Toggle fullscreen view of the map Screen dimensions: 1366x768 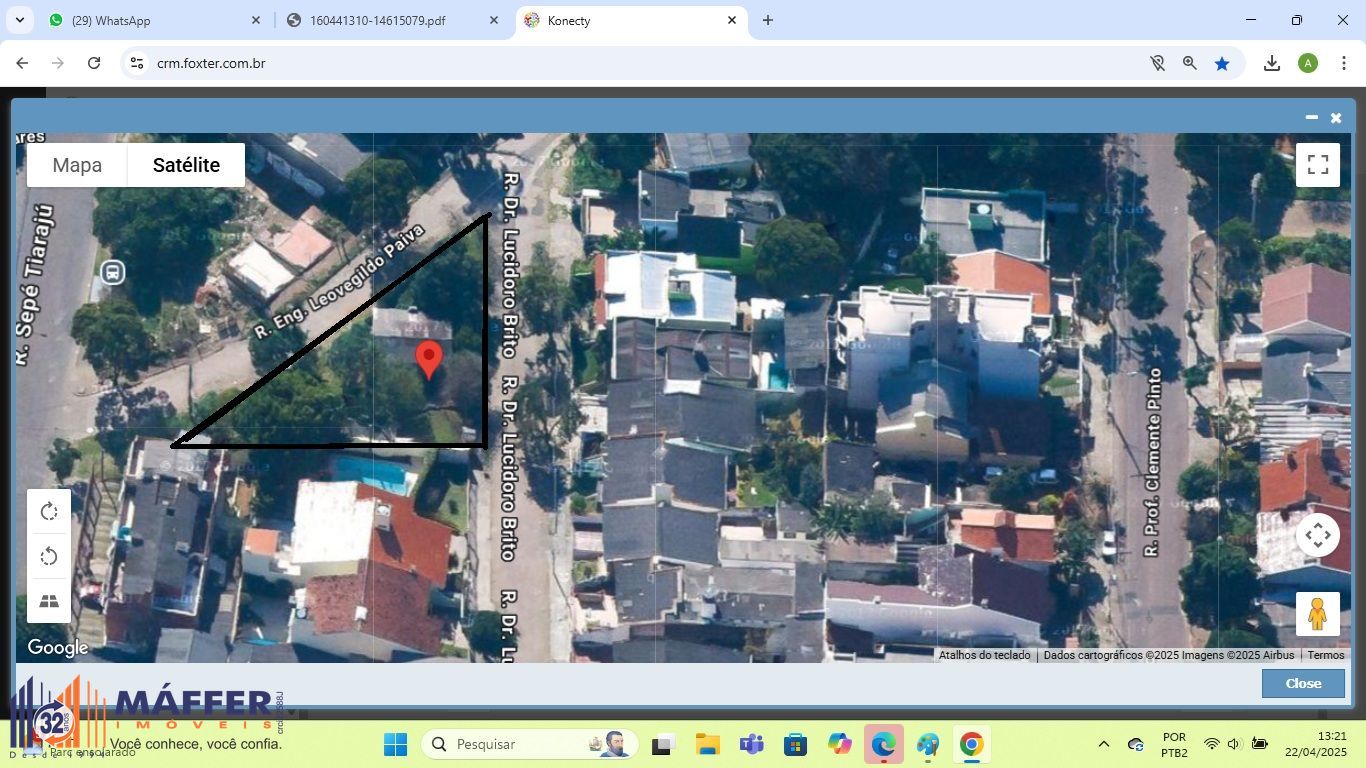point(1317,165)
